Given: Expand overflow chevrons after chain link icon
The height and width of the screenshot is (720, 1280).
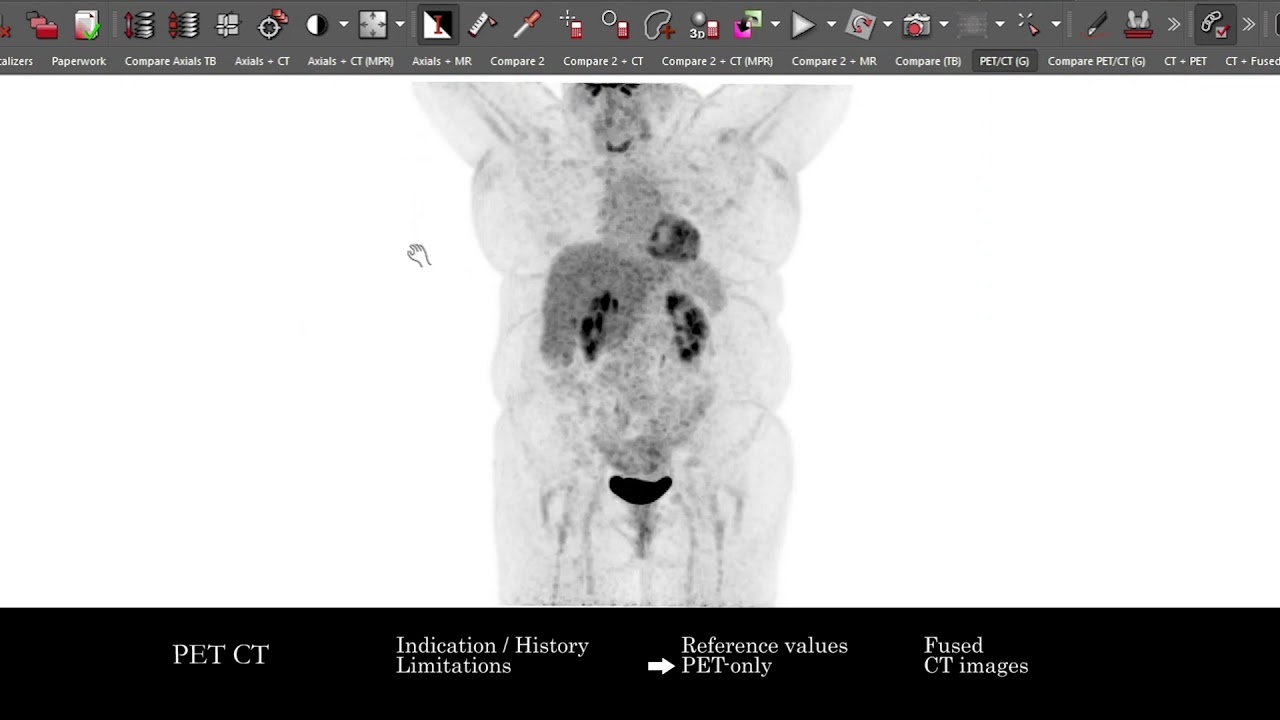Looking at the screenshot, I should click(1249, 25).
